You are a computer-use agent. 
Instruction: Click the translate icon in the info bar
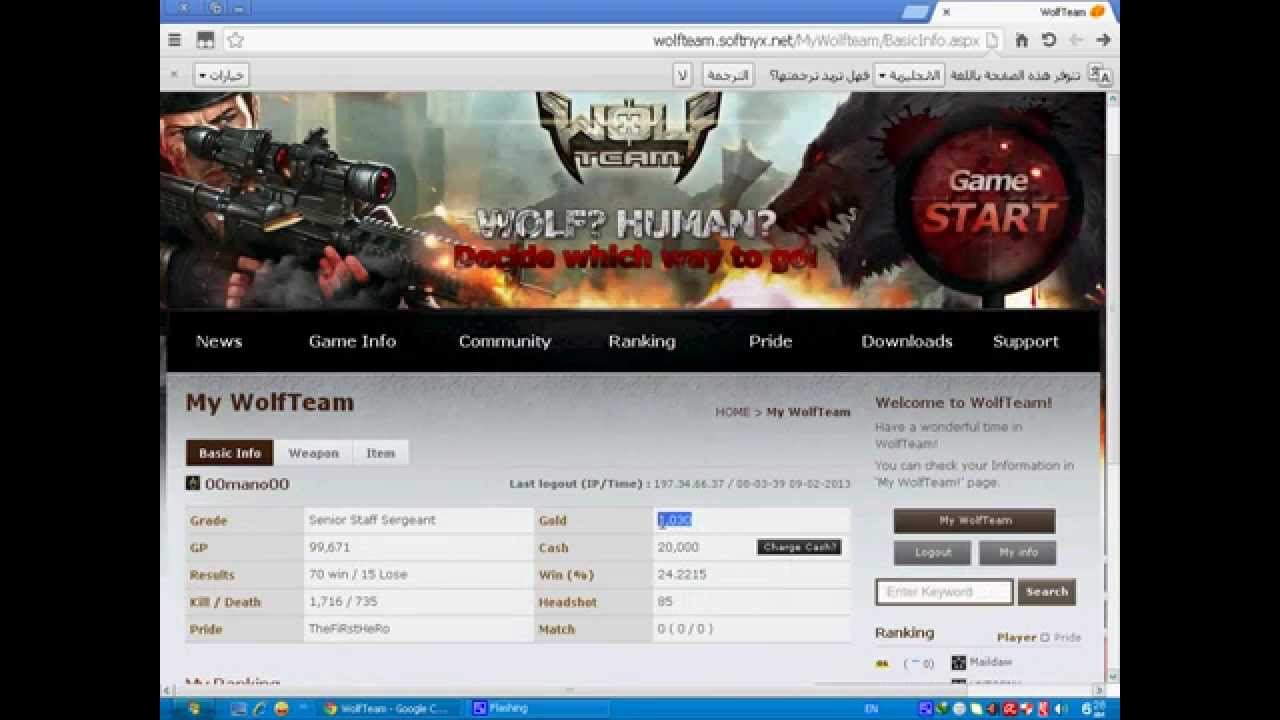pos(1099,74)
